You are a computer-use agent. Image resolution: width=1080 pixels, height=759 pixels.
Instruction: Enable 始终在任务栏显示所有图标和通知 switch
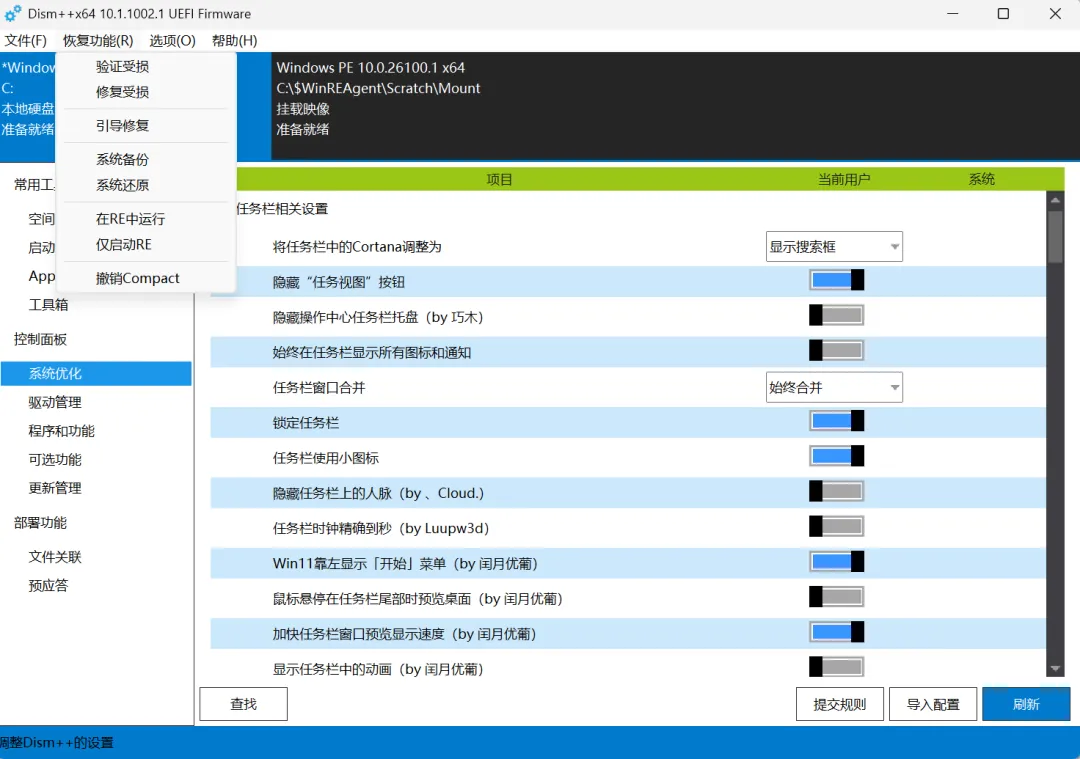836,351
